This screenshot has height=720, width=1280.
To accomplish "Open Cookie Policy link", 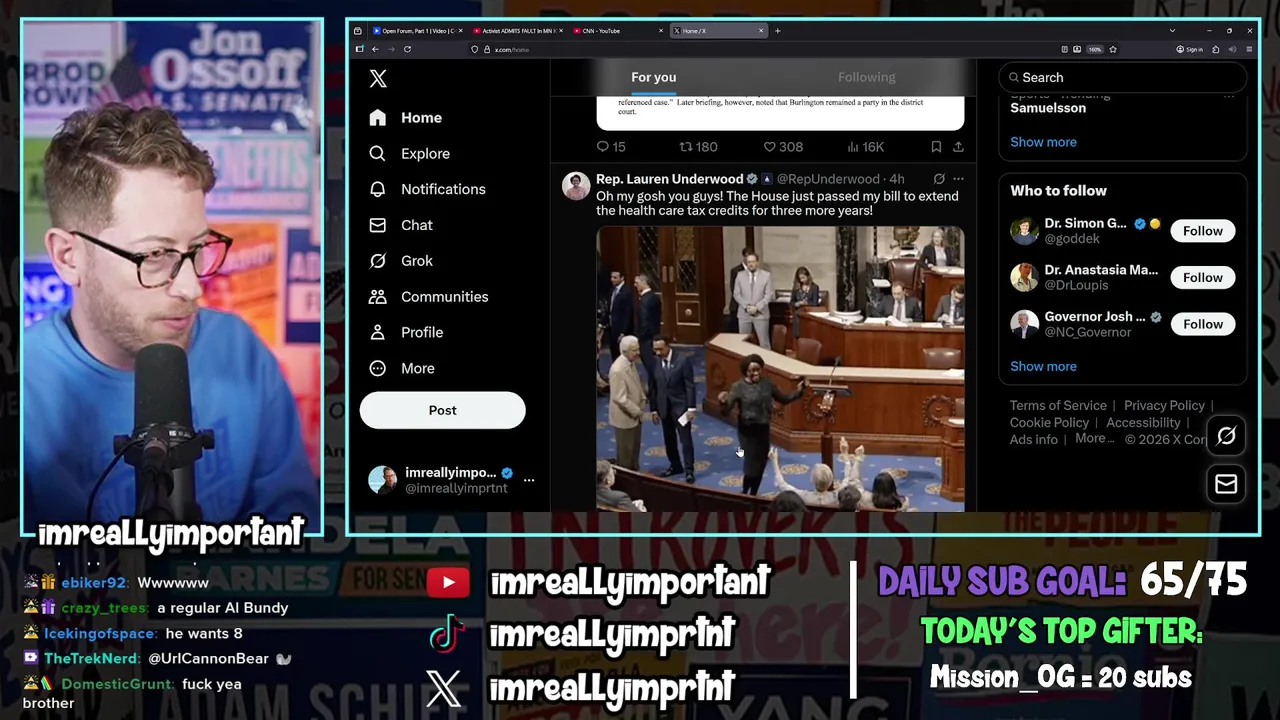I will (1049, 423).
